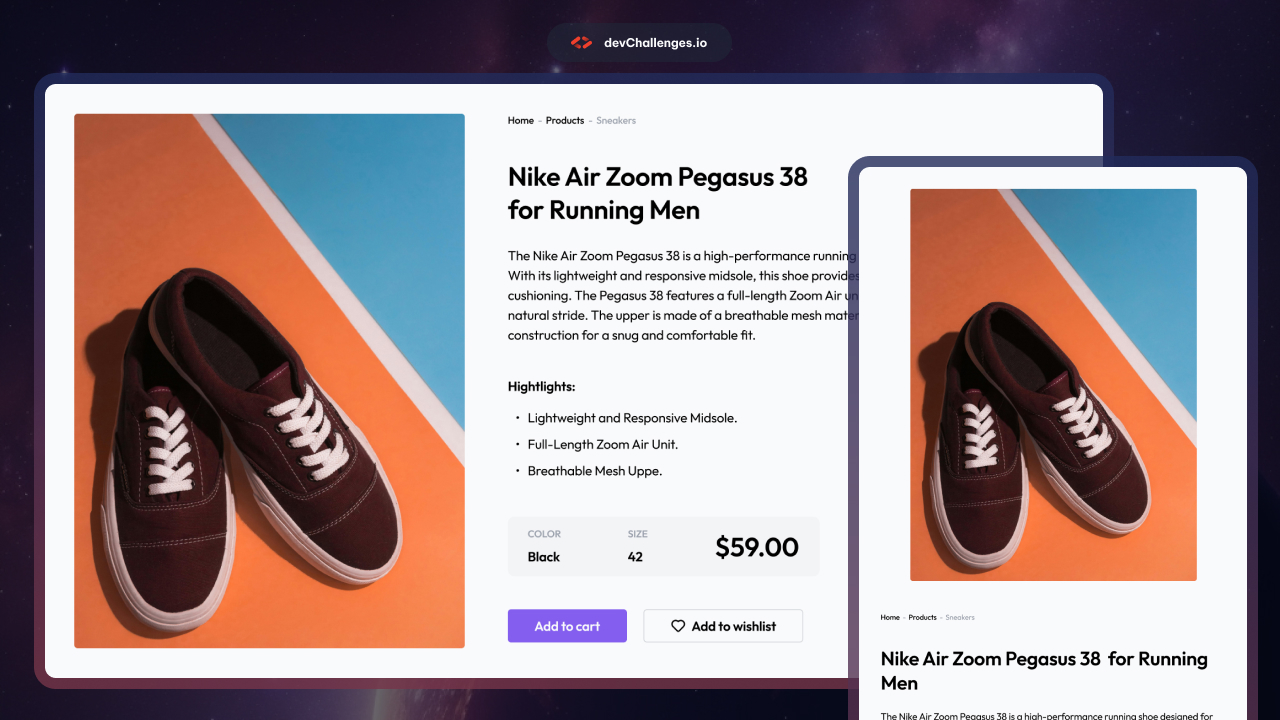
Task: Select the product photo of the sneakers
Action: pyautogui.click(x=269, y=380)
